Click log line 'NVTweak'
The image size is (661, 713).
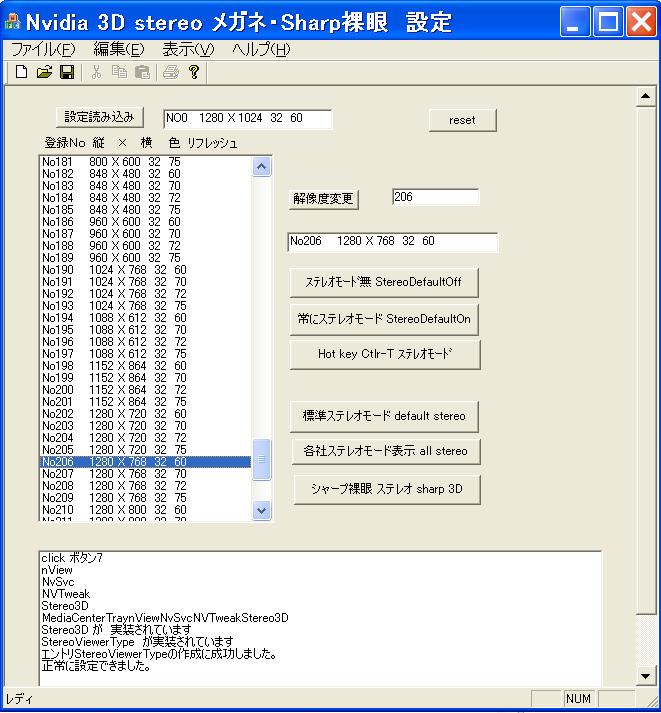click(x=66, y=594)
